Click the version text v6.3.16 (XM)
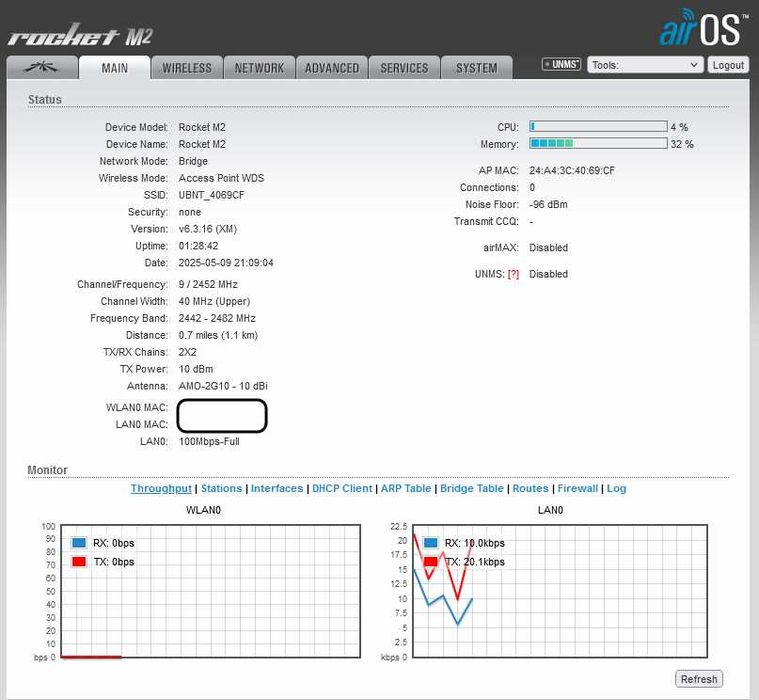 coord(208,229)
